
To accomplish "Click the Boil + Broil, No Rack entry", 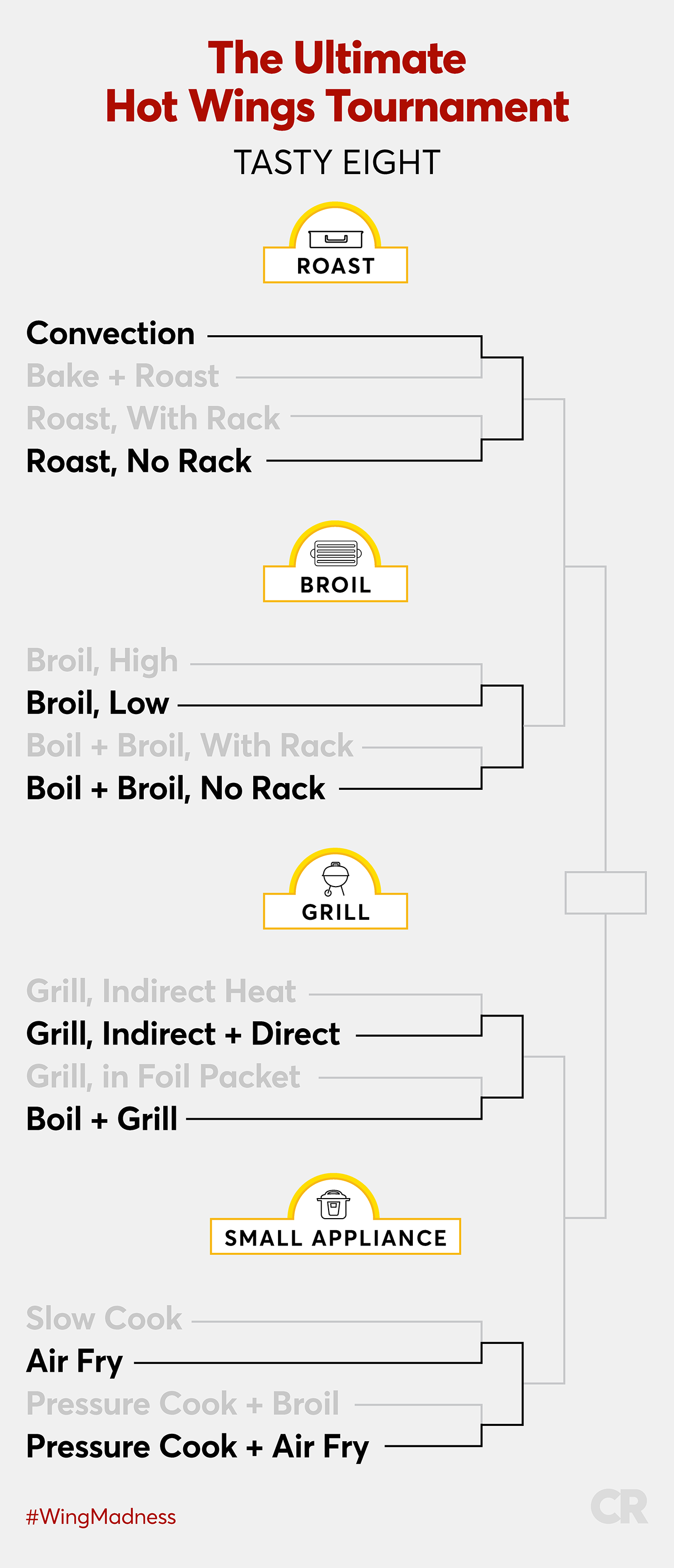I will point(175,789).
